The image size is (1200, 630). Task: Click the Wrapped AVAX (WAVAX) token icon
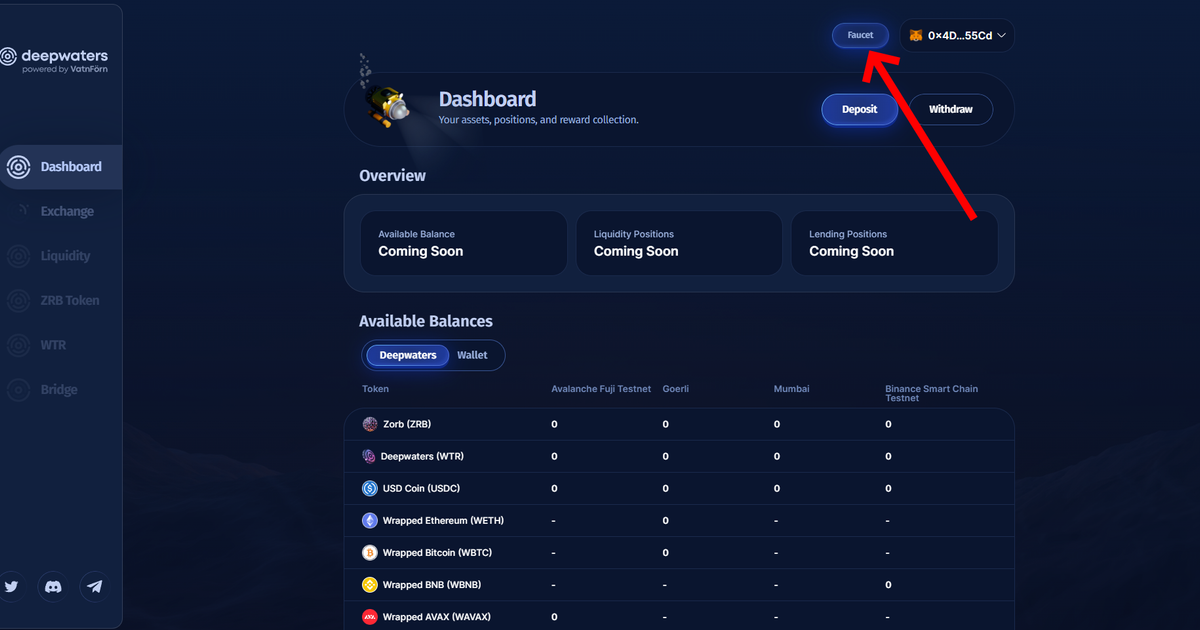370,617
